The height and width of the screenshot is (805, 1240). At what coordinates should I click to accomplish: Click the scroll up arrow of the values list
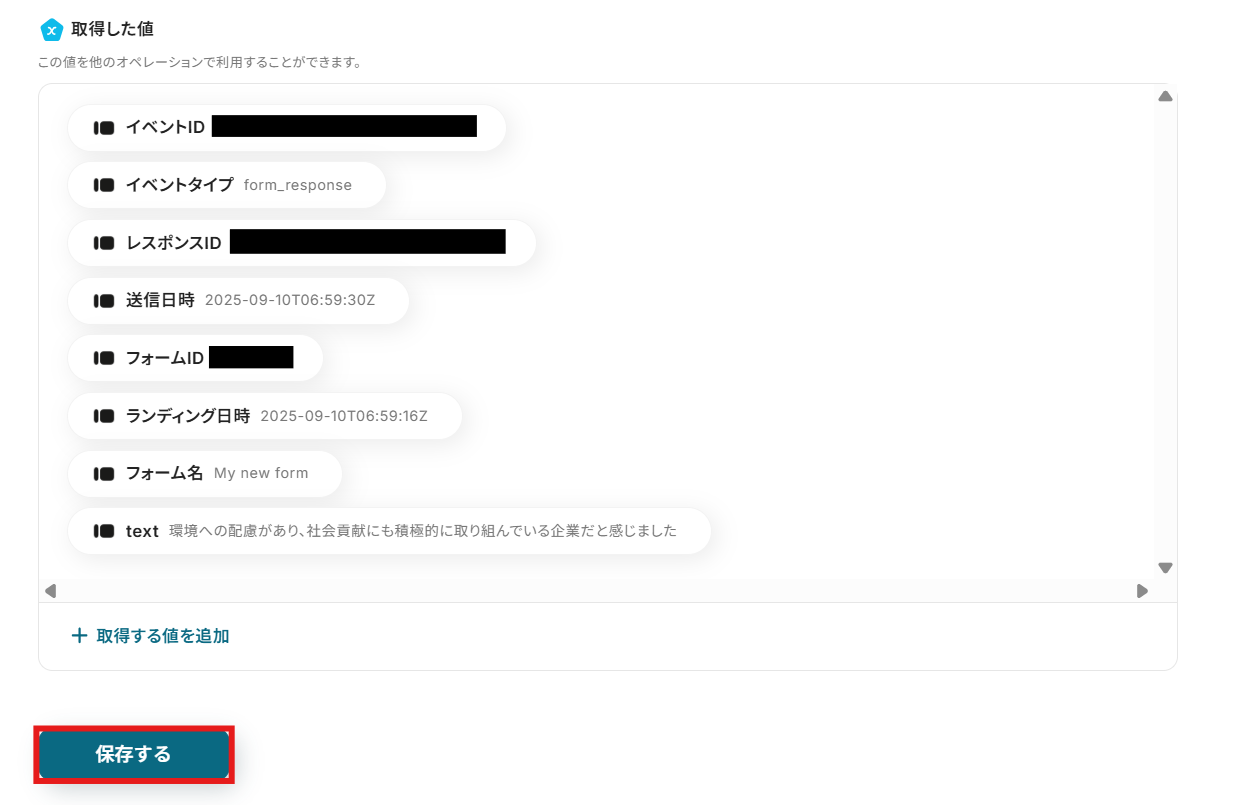(1165, 96)
